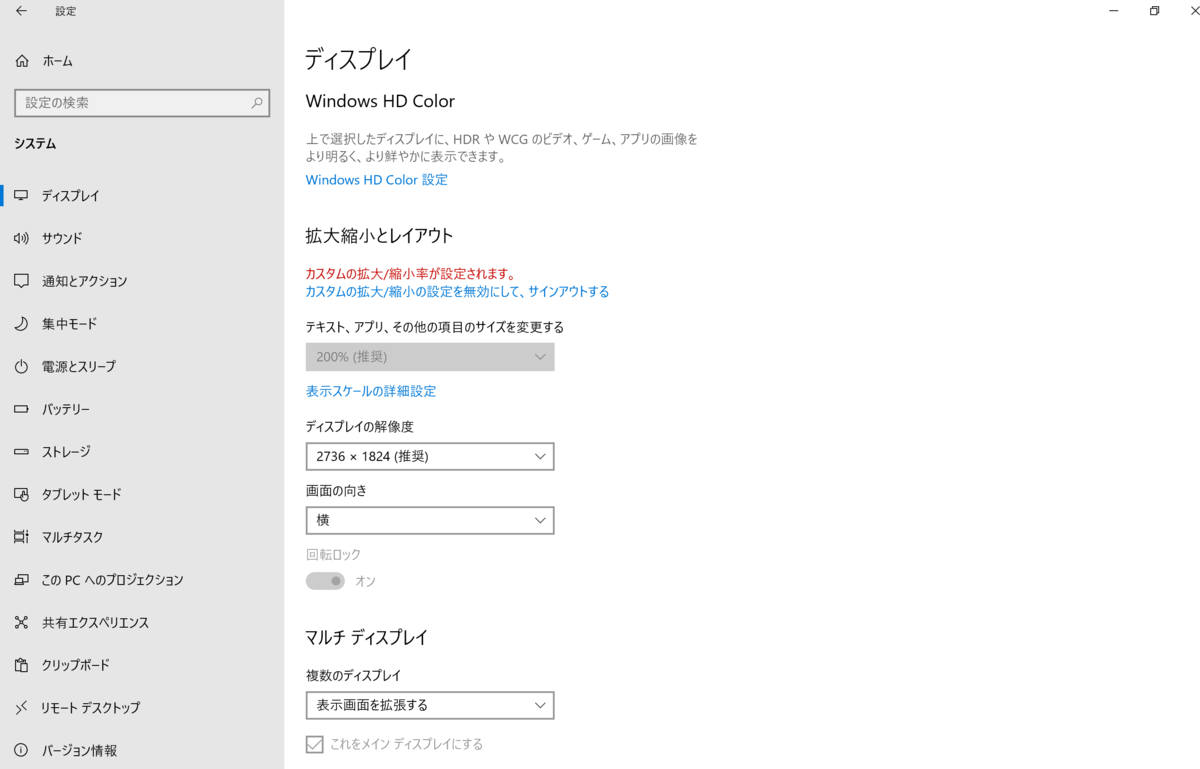Viewport: 1200px width, 769px height.
Task: Uncheck これをメイン ディスプレイにする checkbox
Action: [x=314, y=743]
